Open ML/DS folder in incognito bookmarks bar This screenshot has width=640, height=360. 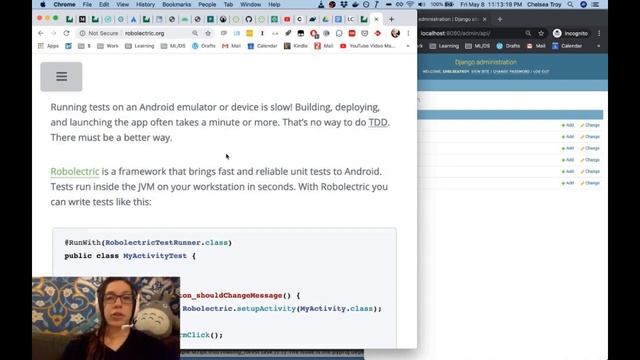(x=477, y=46)
